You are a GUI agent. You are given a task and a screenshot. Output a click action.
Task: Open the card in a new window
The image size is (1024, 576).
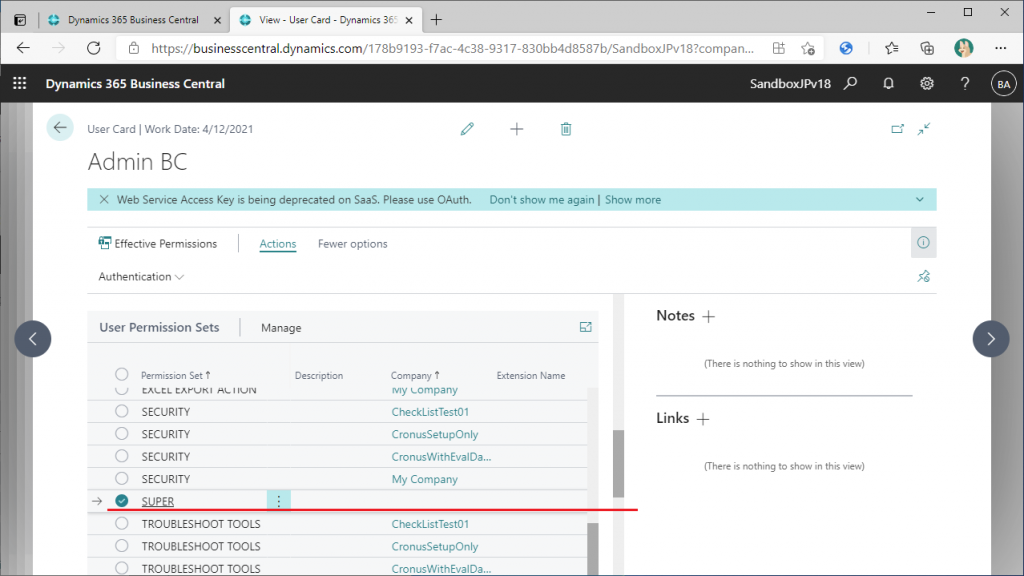click(897, 129)
